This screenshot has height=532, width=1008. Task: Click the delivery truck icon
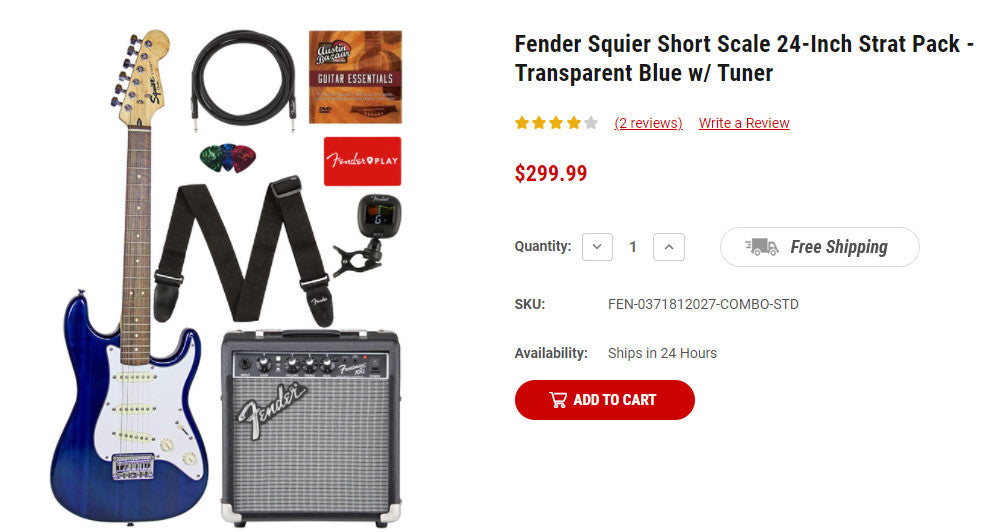pos(762,247)
